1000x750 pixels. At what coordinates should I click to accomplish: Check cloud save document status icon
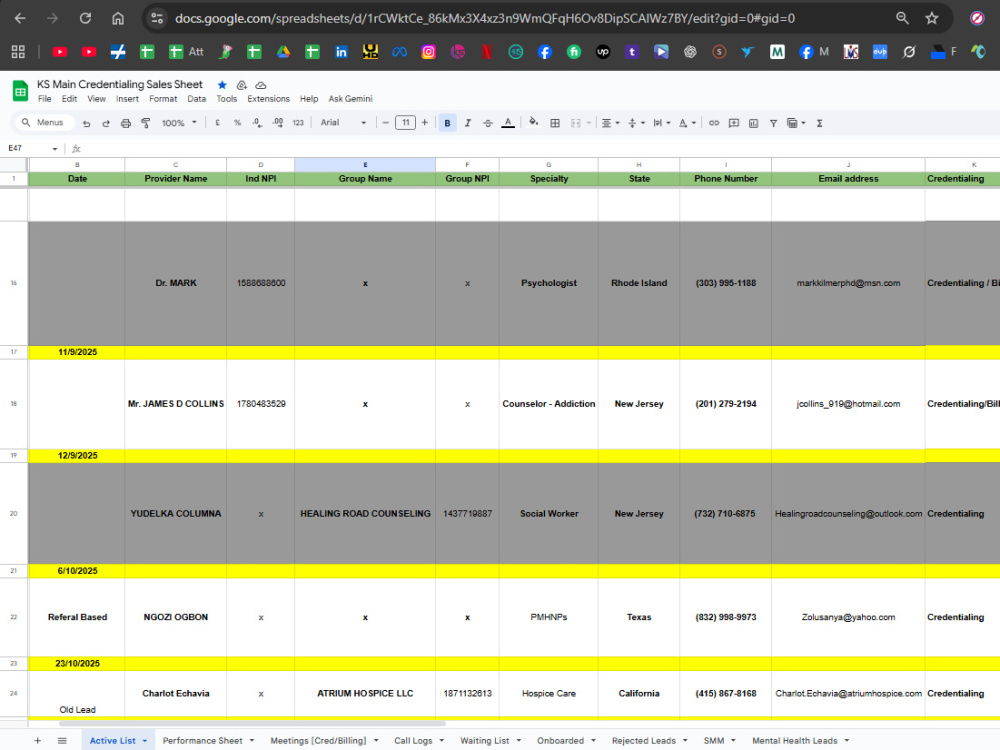(x=260, y=85)
